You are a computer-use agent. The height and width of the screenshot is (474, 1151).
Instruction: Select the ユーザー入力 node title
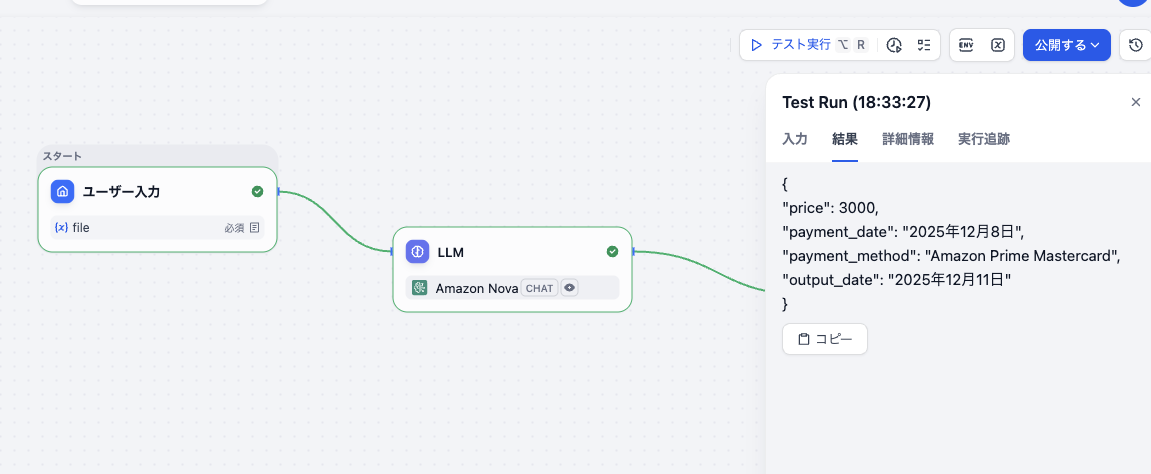121,192
